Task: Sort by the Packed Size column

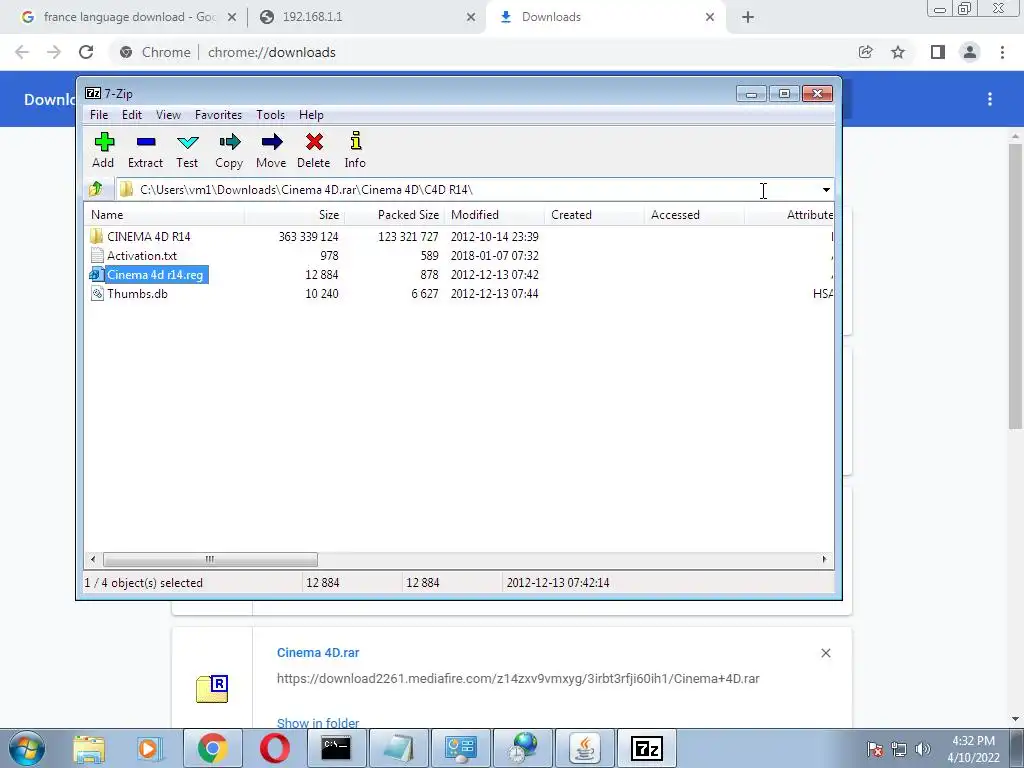Action: [x=394, y=215]
